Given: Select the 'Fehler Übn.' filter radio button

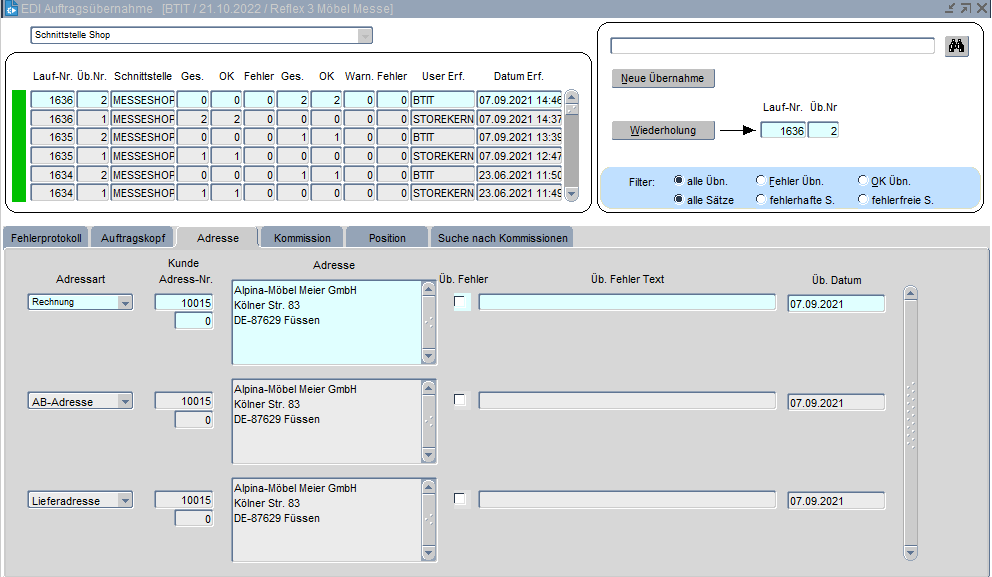Looking at the screenshot, I should (x=761, y=181).
